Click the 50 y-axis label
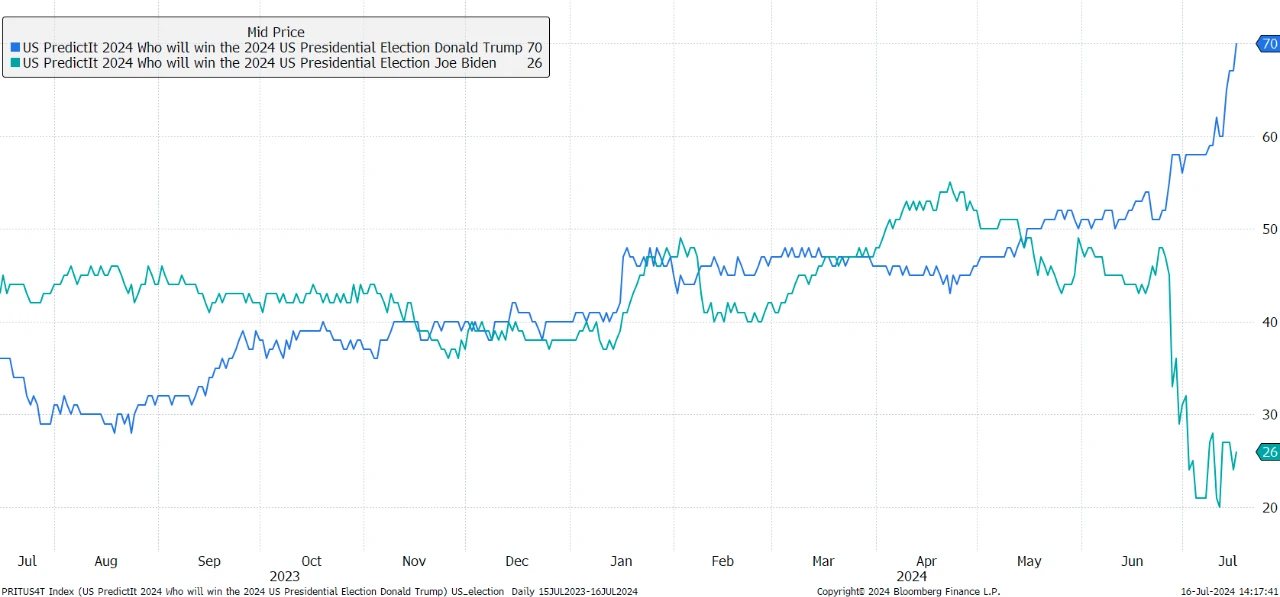The image size is (1280, 597). (1269, 229)
